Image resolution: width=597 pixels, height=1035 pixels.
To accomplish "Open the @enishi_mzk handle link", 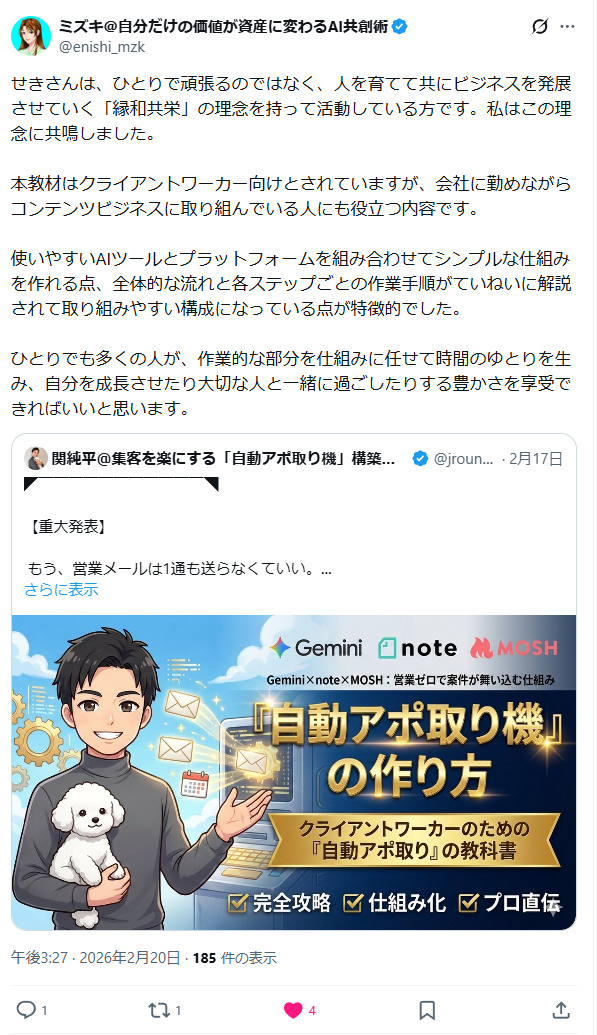I will click(x=102, y=47).
